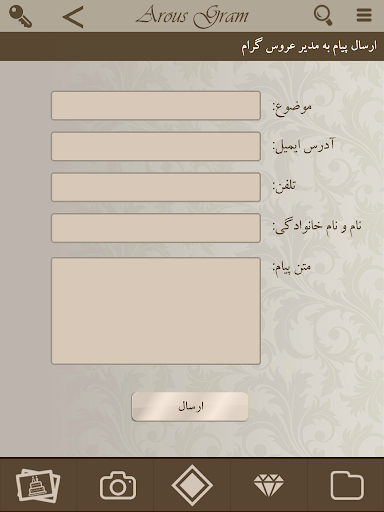Click the Arous Gram title logo
The image size is (384, 512).
(x=193, y=16)
